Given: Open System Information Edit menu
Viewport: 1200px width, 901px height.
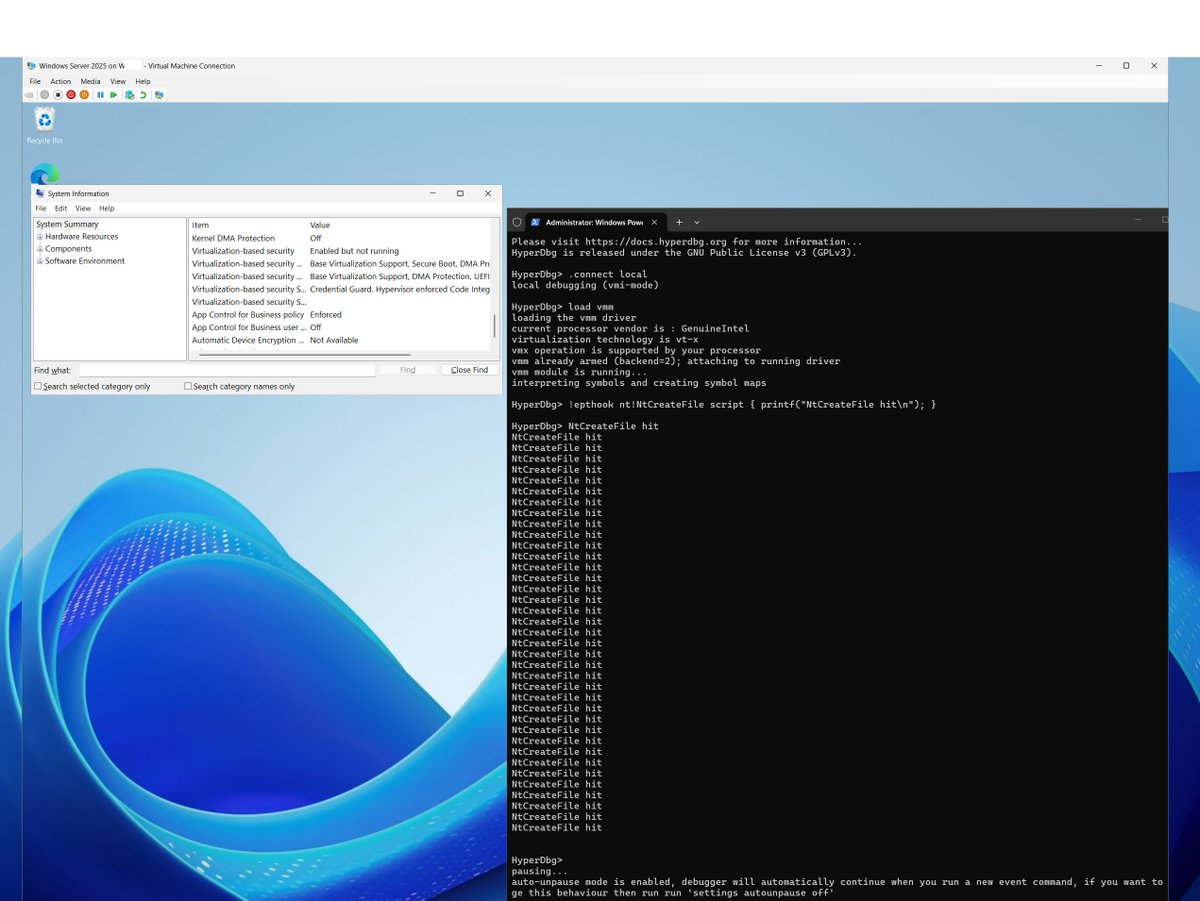Looking at the screenshot, I should 61,208.
